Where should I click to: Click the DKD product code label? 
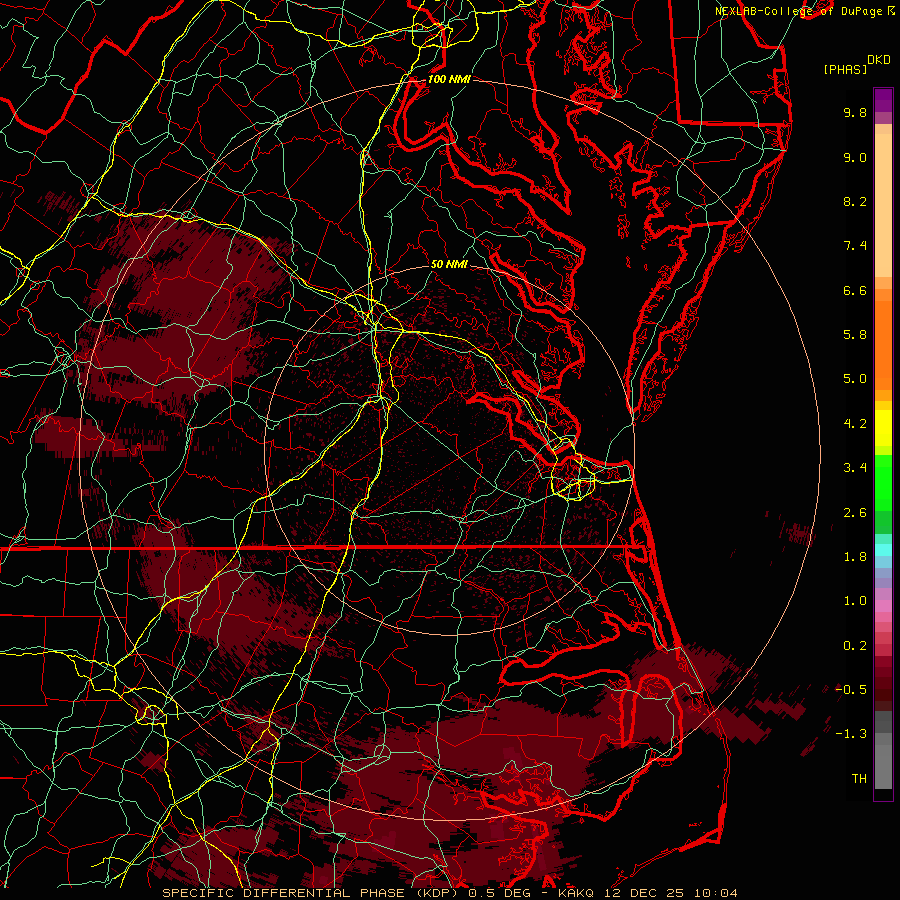click(x=879, y=60)
